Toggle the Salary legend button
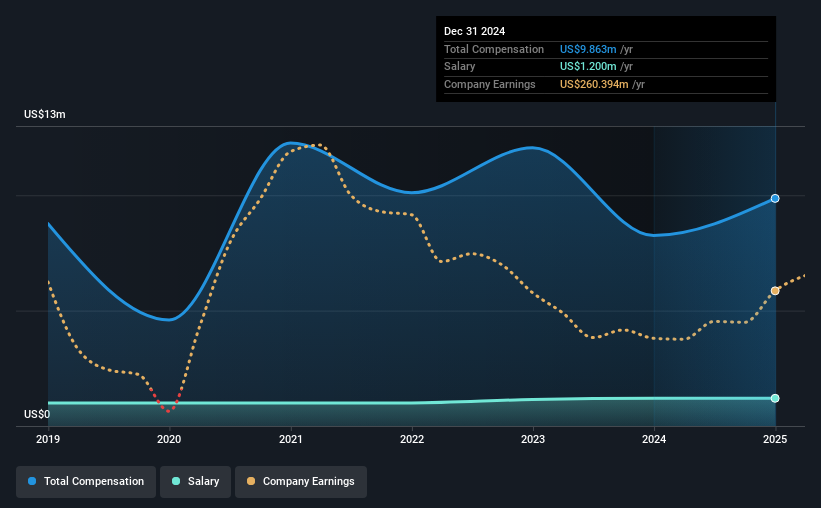Viewport: 821px width, 508px height. pyautogui.click(x=195, y=482)
